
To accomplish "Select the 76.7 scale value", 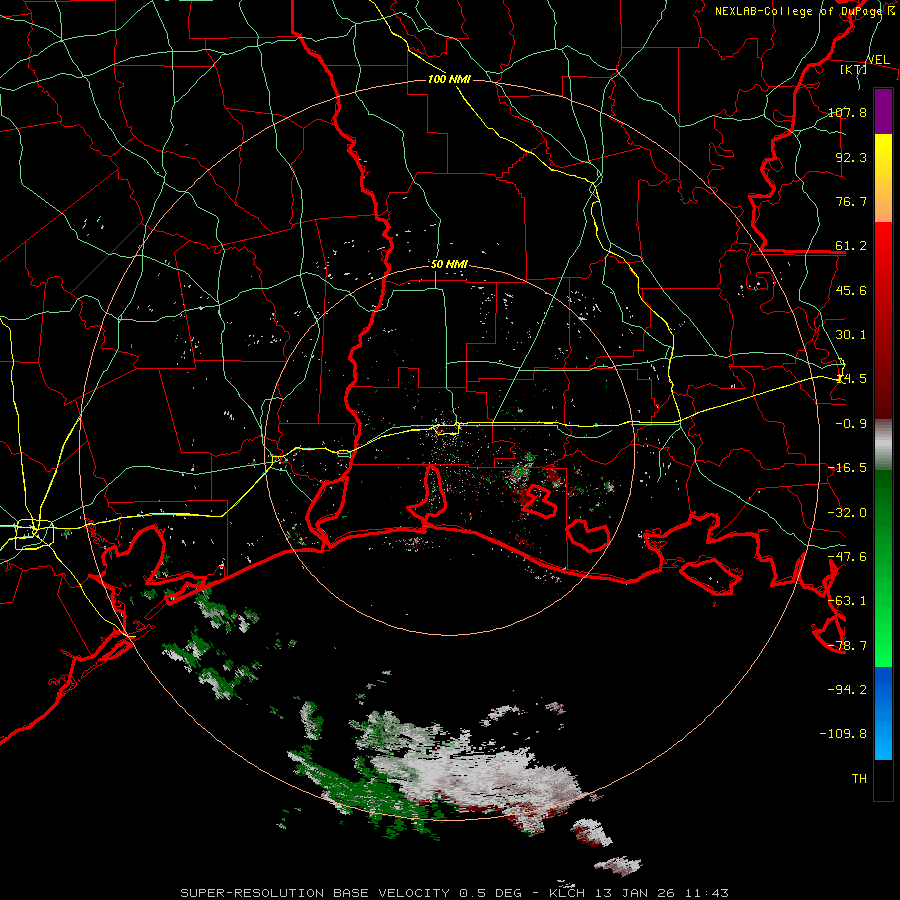I will click(x=851, y=201).
